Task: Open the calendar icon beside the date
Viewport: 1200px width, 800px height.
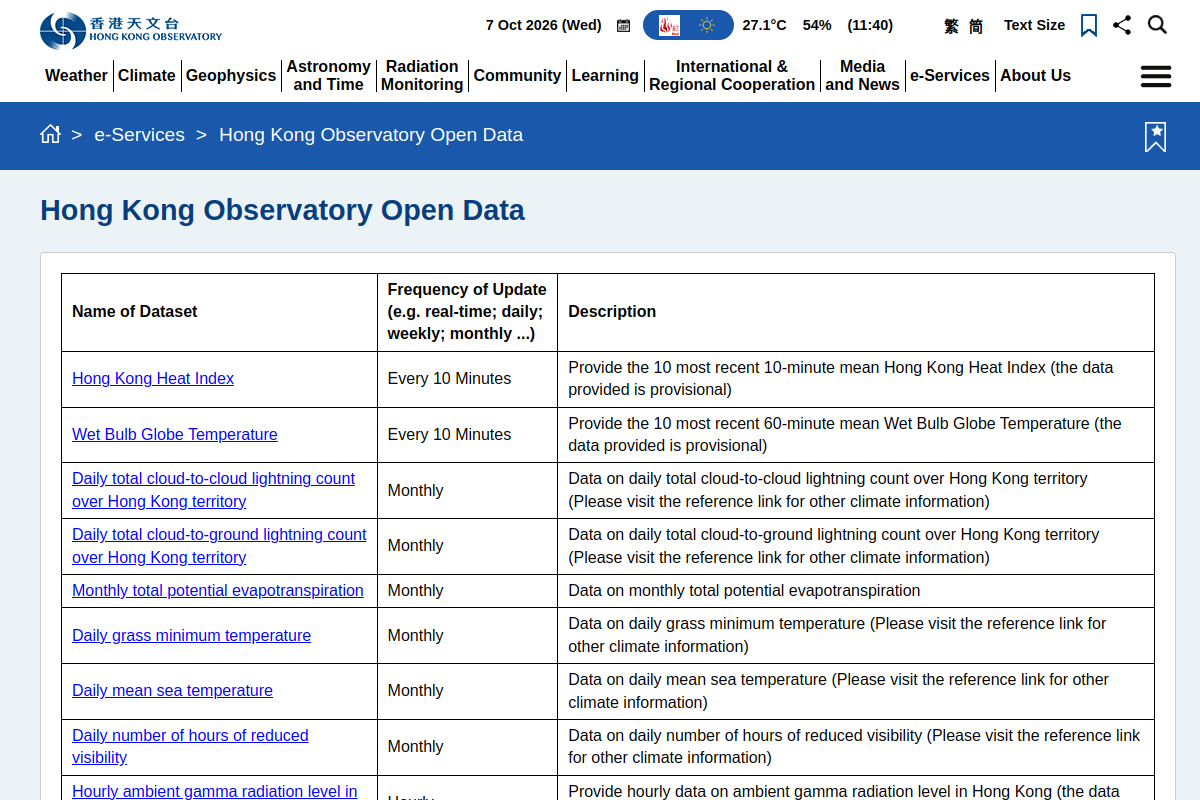Action: 624,26
